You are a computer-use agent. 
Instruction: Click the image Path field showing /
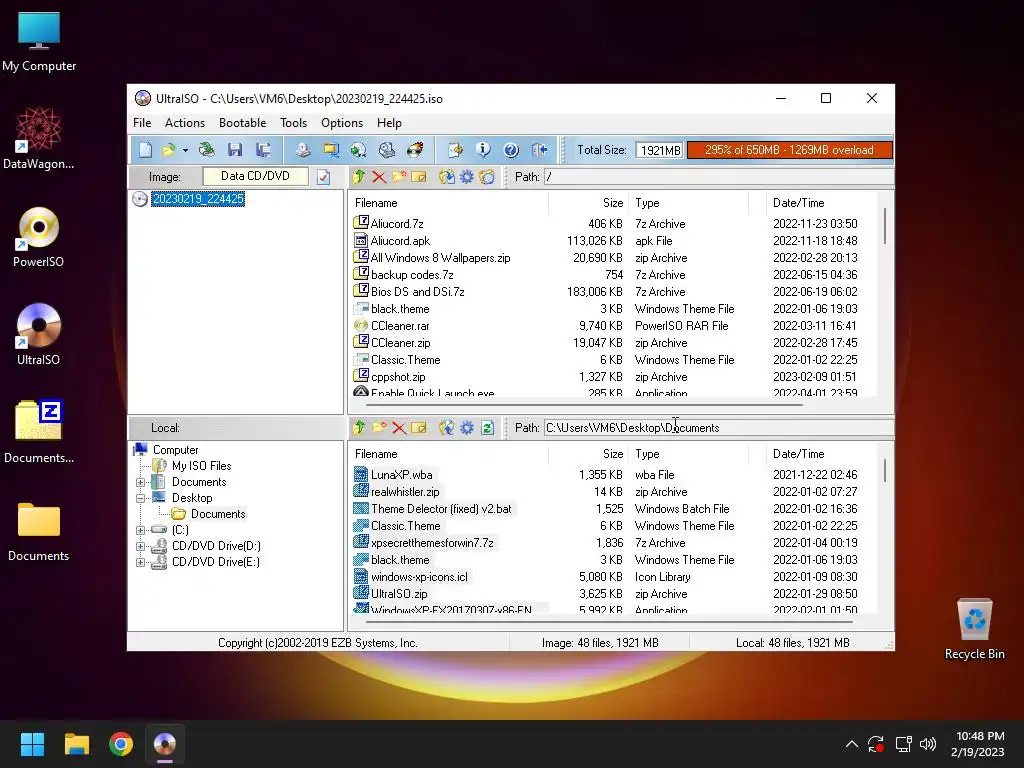click(x=718, y=177)
